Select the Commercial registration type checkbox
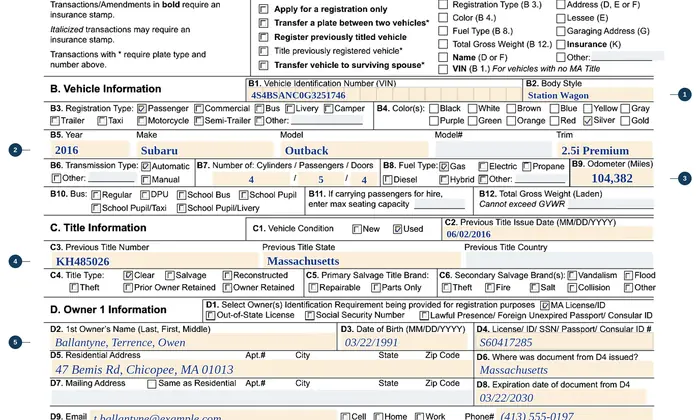 click(x=199, y=108)
